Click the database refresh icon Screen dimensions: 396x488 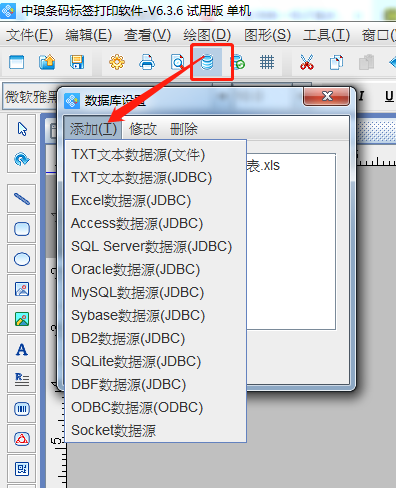[x=238, y=62]
